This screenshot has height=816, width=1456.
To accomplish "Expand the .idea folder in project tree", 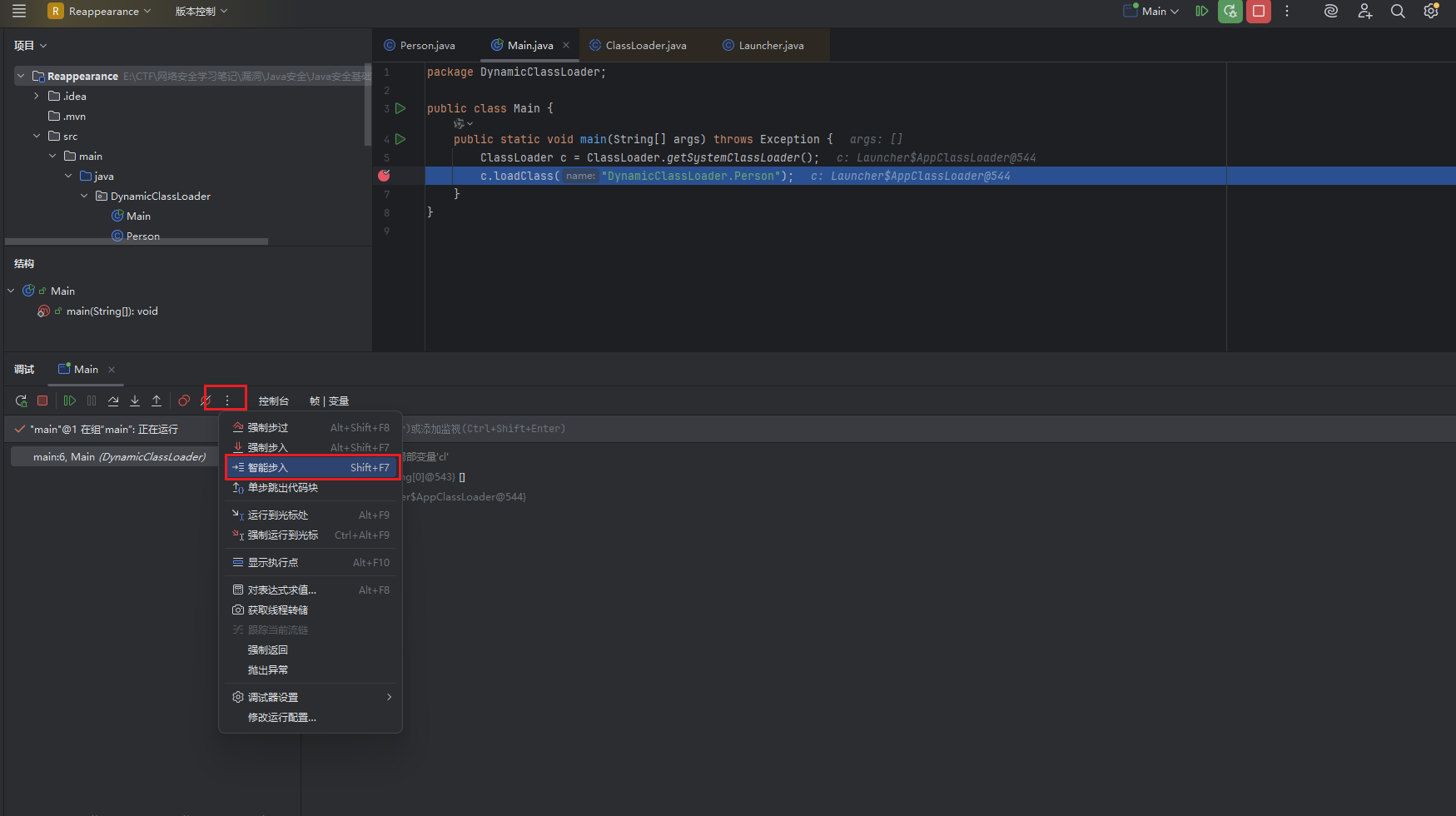I will [x=37, y=97].
